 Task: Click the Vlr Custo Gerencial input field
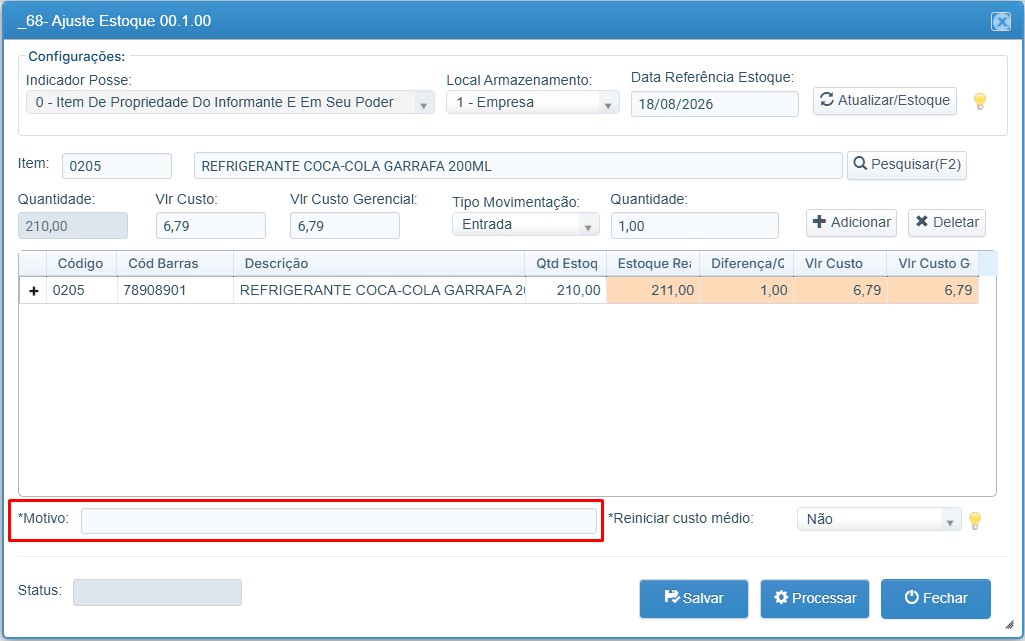click(344, 226)
